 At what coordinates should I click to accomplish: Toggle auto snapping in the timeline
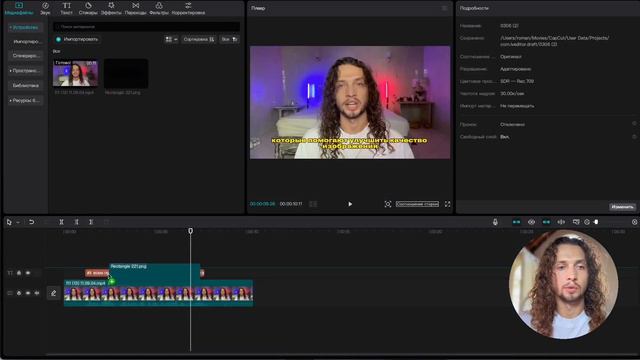531,222
